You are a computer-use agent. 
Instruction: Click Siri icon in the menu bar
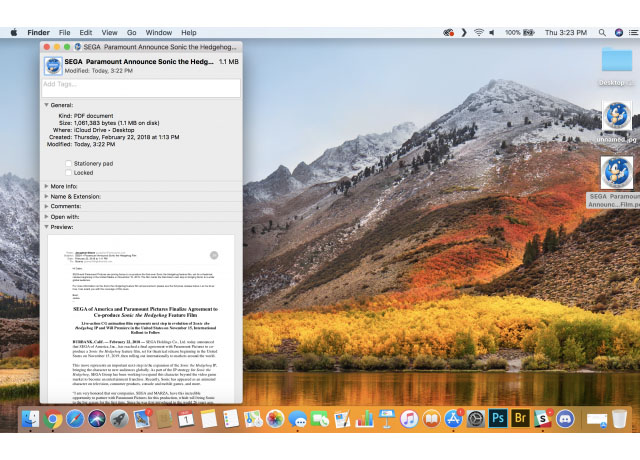[619, 33]
